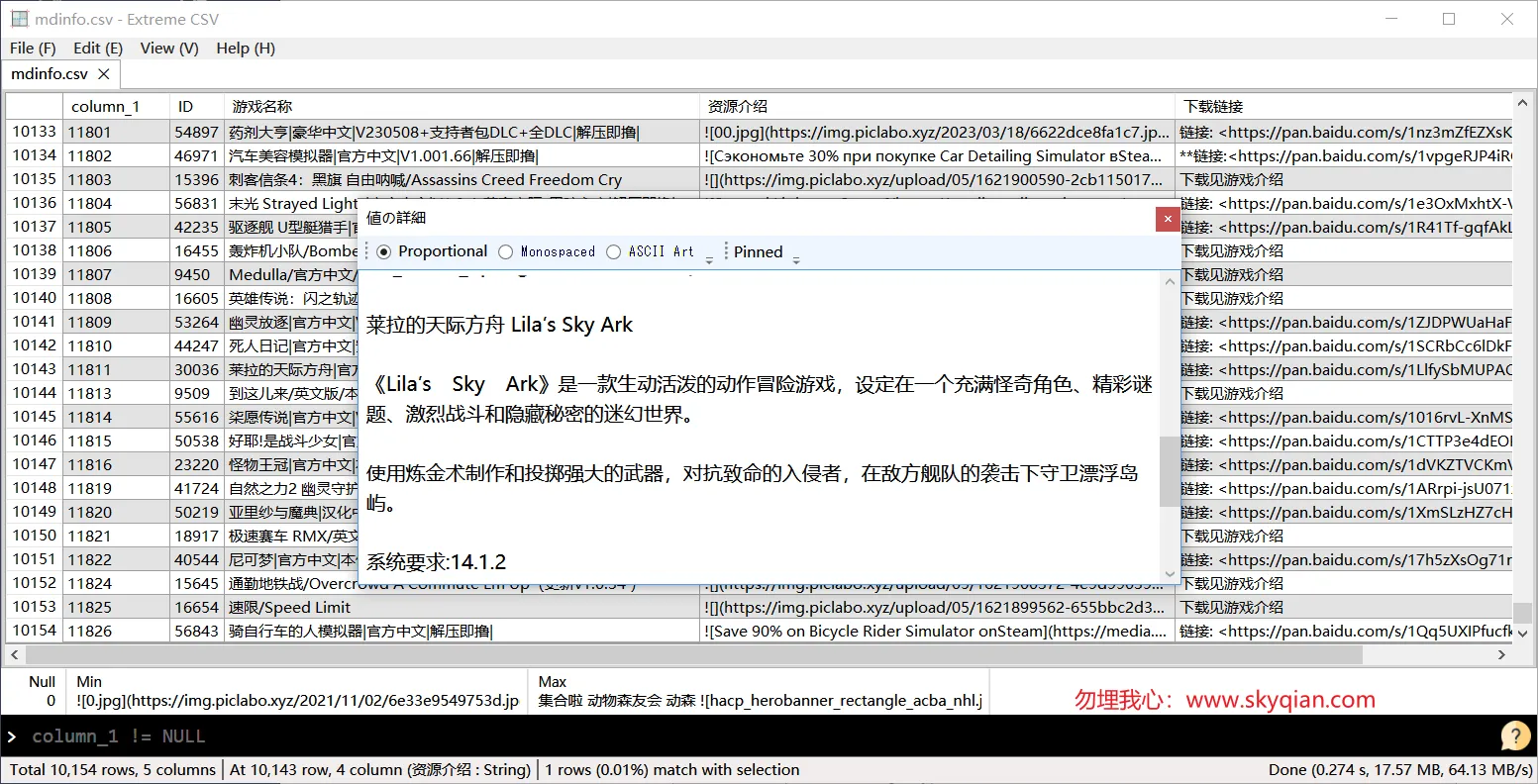Click the filter query input field

pos(753,736)
